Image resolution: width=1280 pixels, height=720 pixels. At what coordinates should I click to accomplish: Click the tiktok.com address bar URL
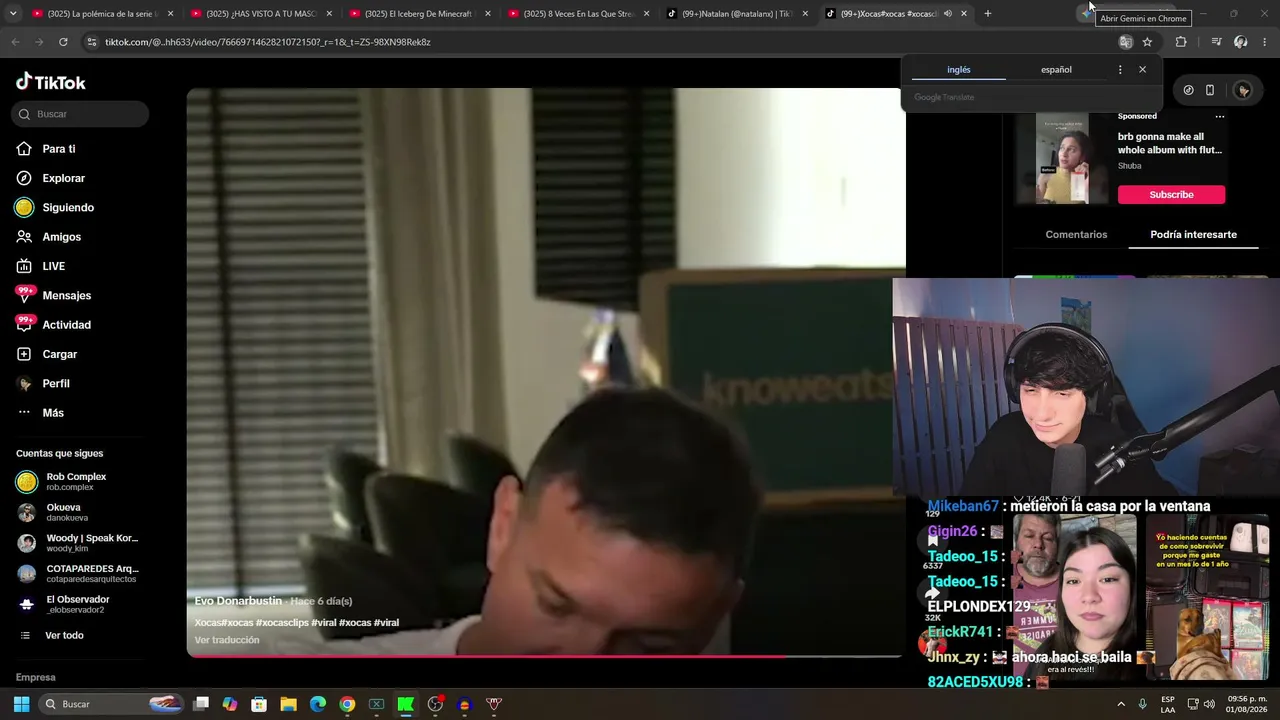(267, 42)
